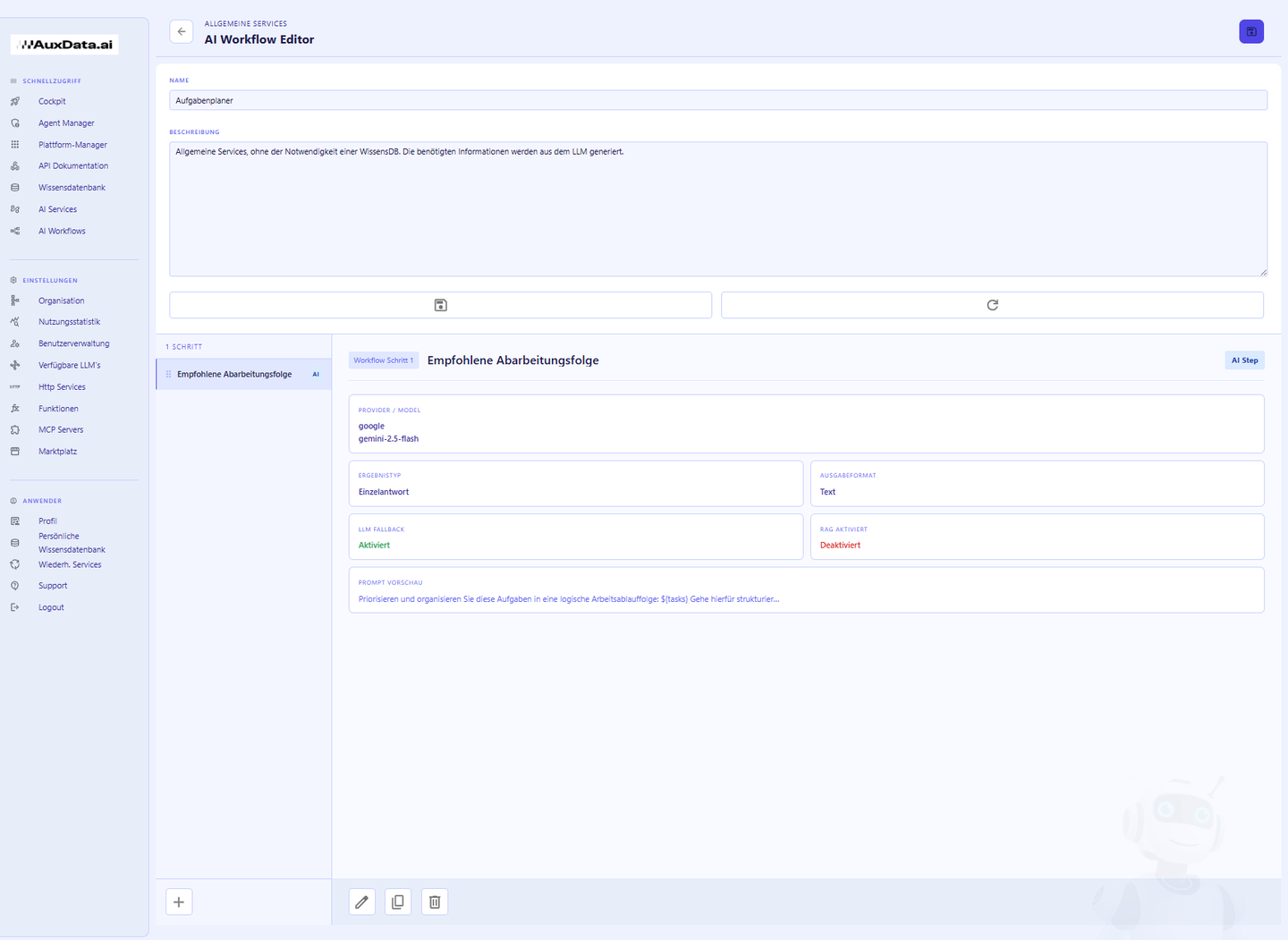
Task: Open MCP Servers from sidebar
Action: (x=61, y=429)
